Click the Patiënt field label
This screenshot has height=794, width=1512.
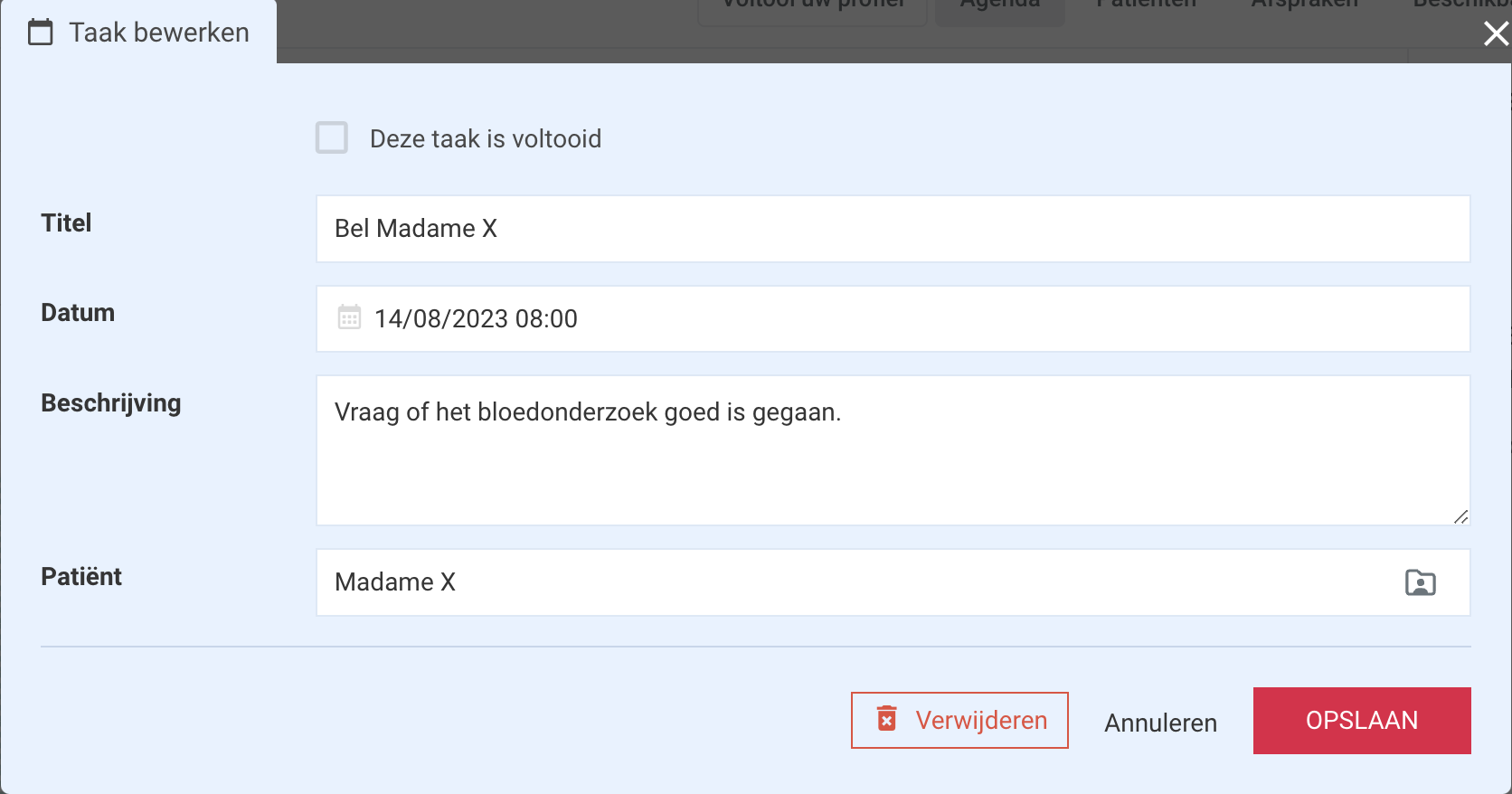81,576
